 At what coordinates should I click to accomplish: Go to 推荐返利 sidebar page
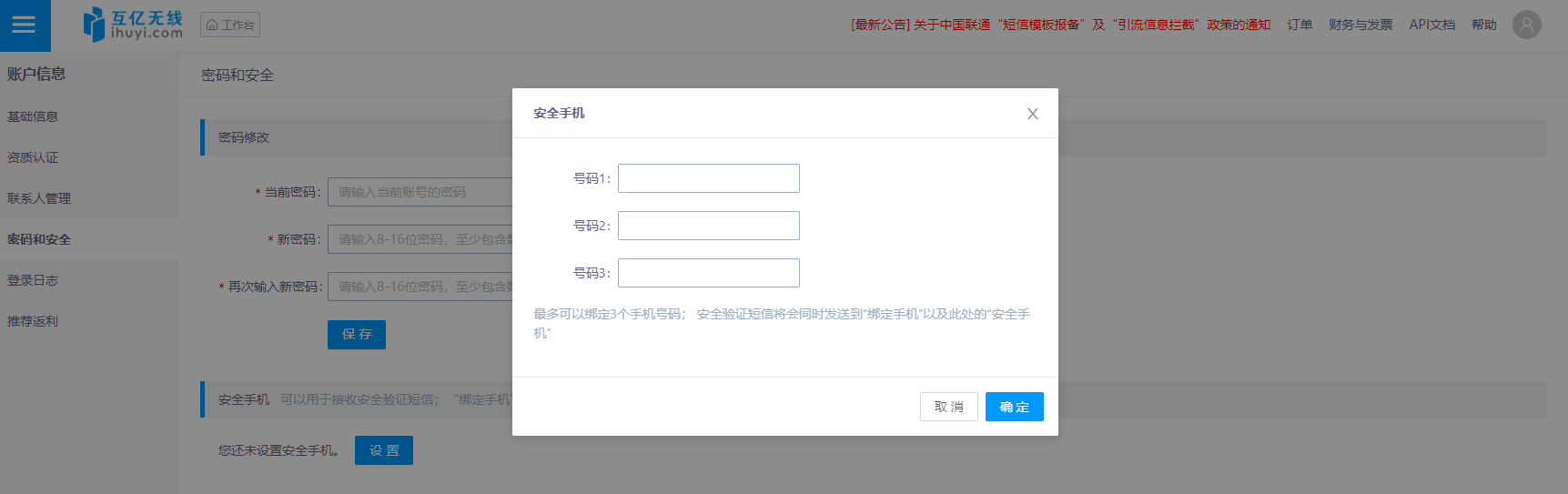pyautogui.click(x=33, y=321)
